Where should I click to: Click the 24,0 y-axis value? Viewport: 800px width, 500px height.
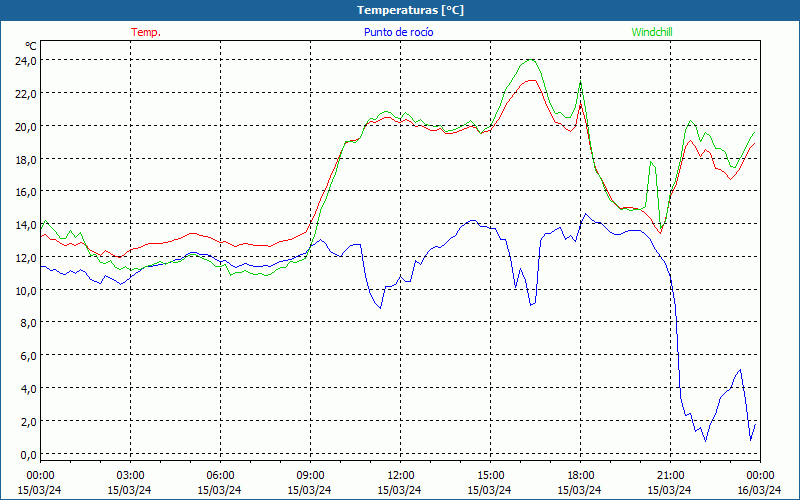pyautogui.click(x=26, y=61)
